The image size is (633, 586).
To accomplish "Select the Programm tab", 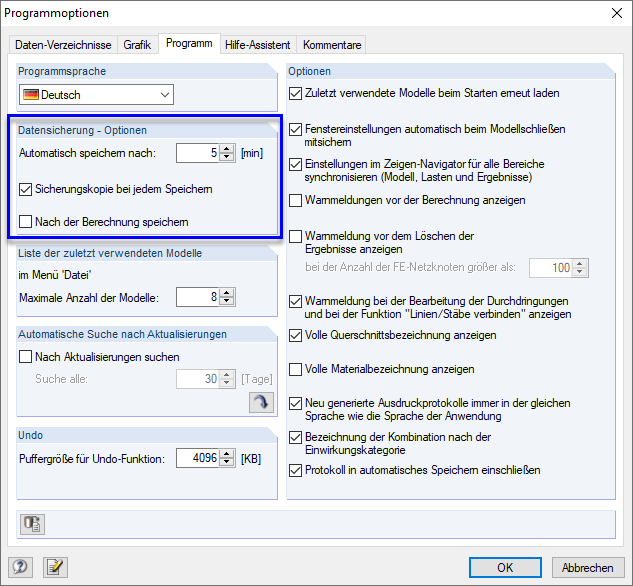I will coord(189,43).
